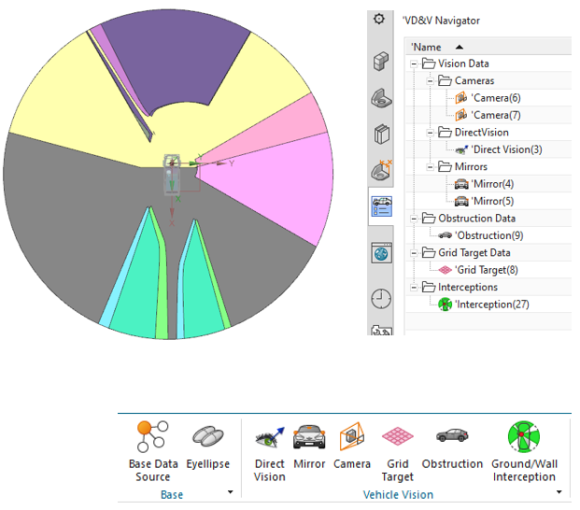The image size is (580, 510).
Task: Click the Vision Data folder label
Action: pyautogui.click(x=463, y=64)
